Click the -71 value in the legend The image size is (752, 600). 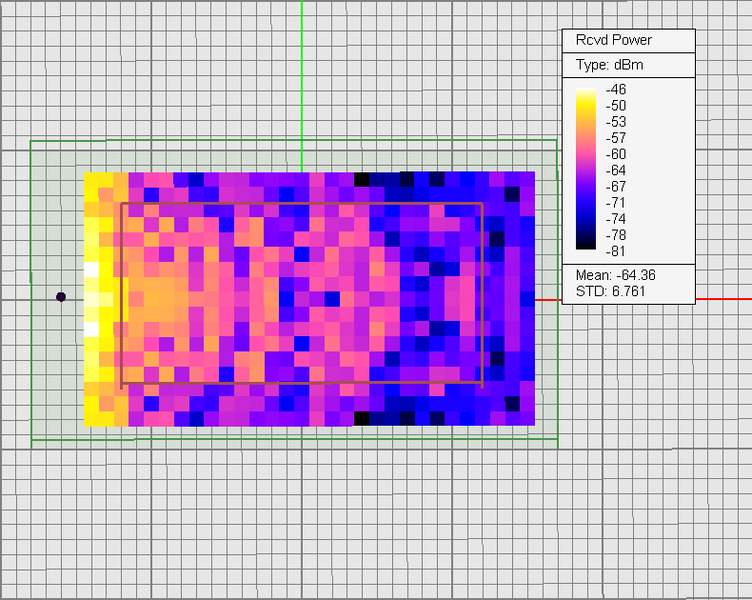(x=616, y=203)
